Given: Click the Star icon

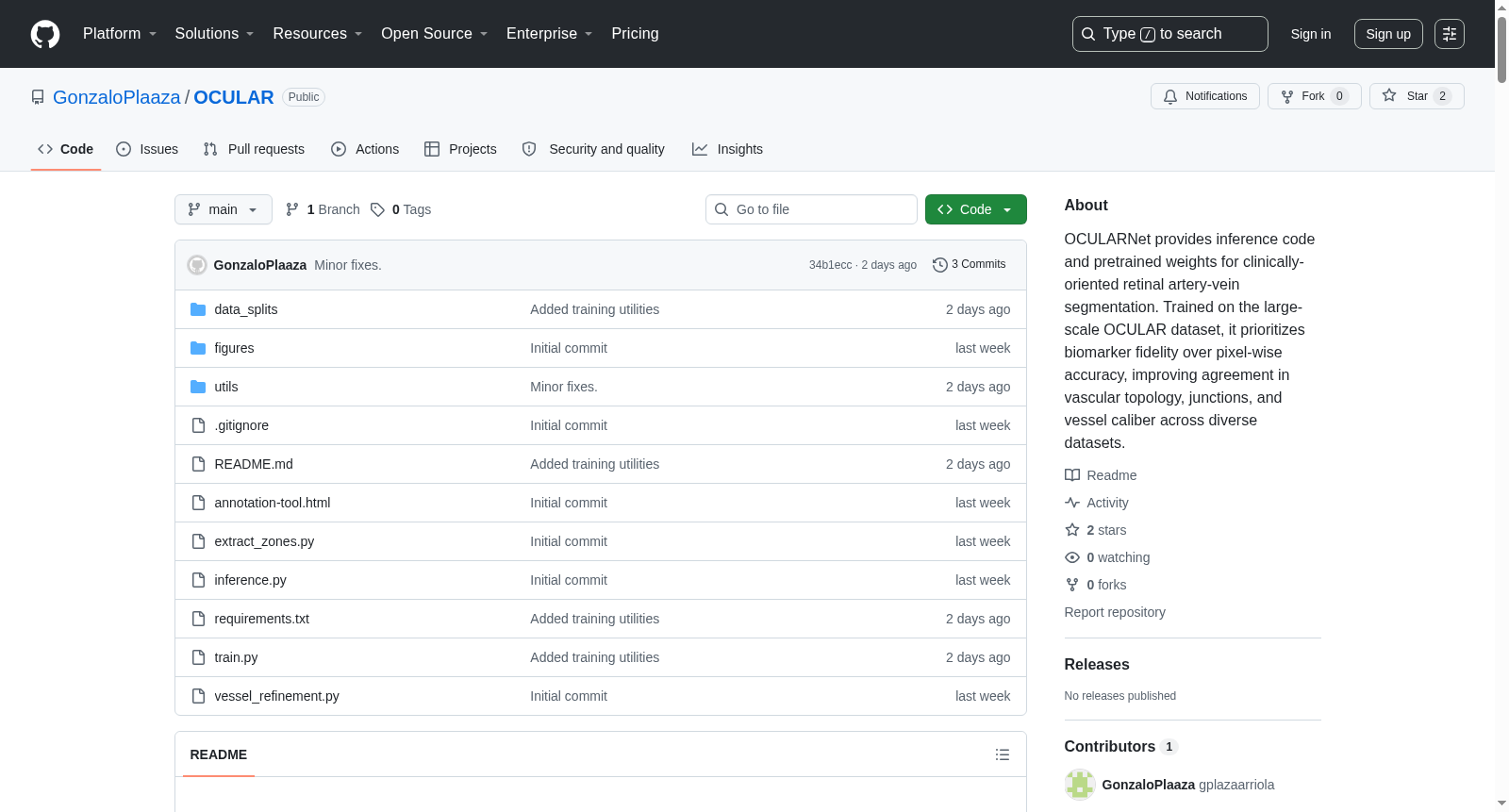Looking at the screenshot, I should pos(1389,95).
